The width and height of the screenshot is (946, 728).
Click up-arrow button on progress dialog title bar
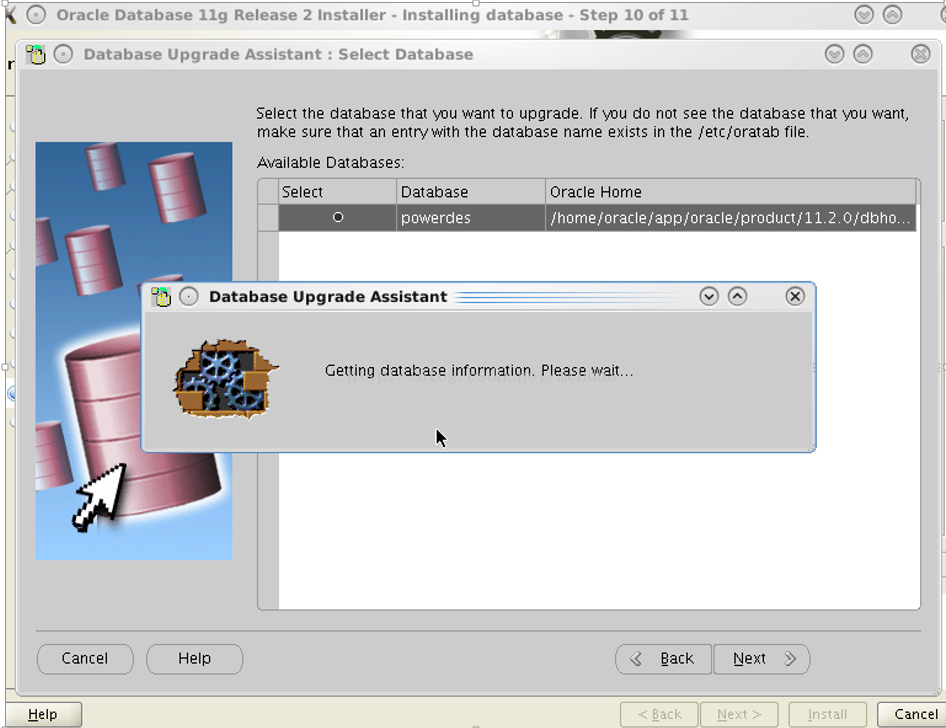click(x=737, y=296)
